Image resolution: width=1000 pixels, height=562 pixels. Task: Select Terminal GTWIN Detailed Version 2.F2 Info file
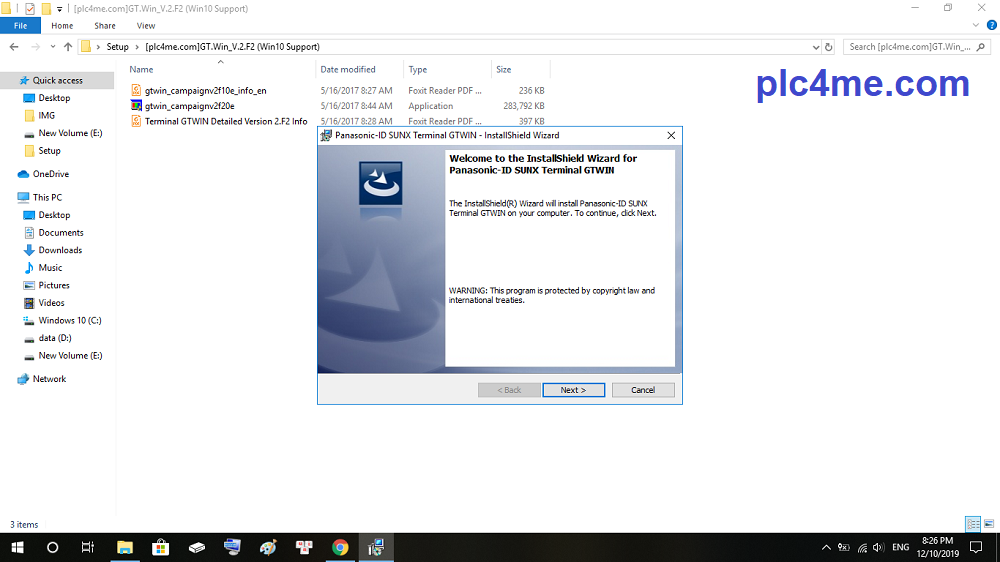click(x=226, y=121)
